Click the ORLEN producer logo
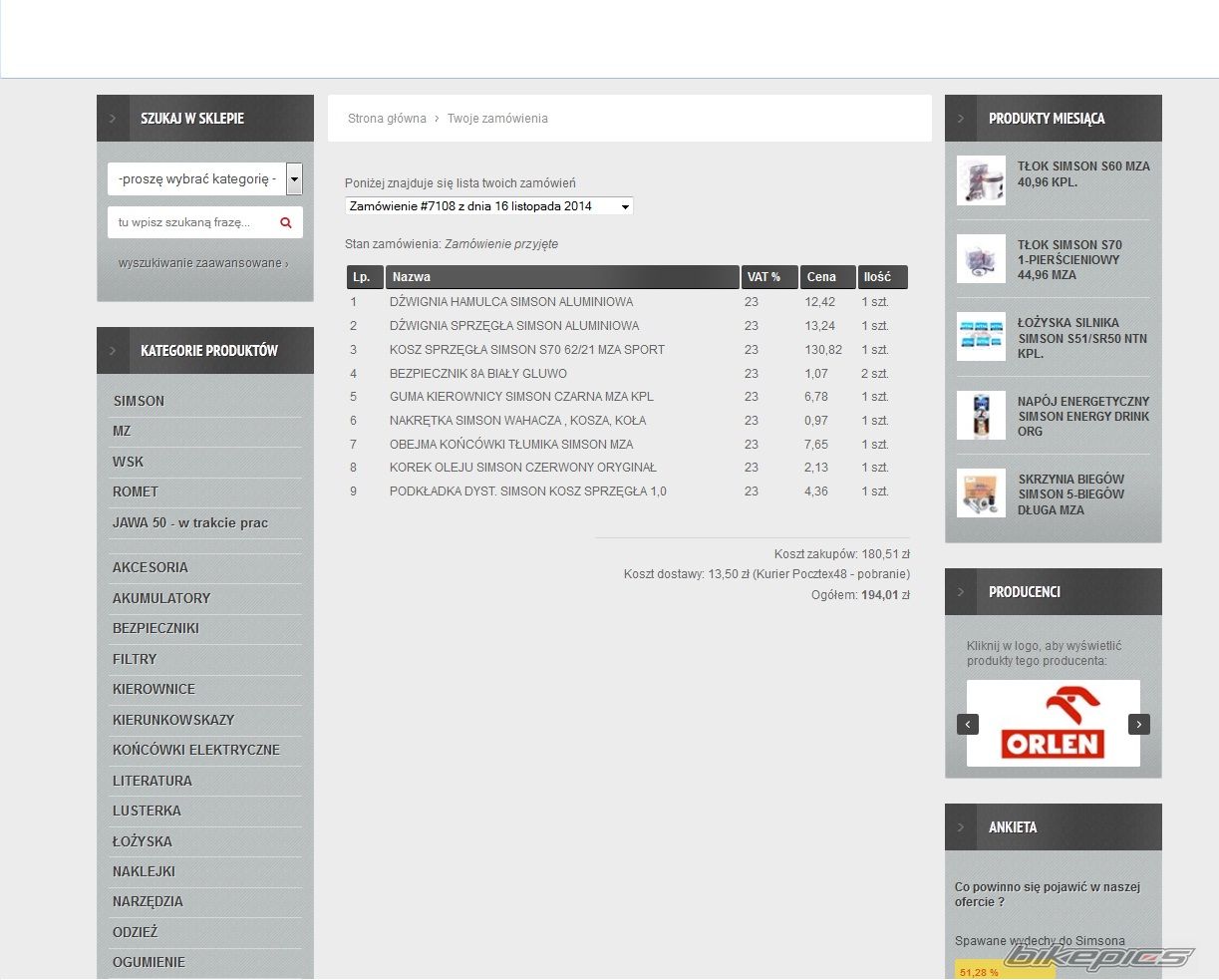This screenshot has width=1219, height=980. (1053, 724)
